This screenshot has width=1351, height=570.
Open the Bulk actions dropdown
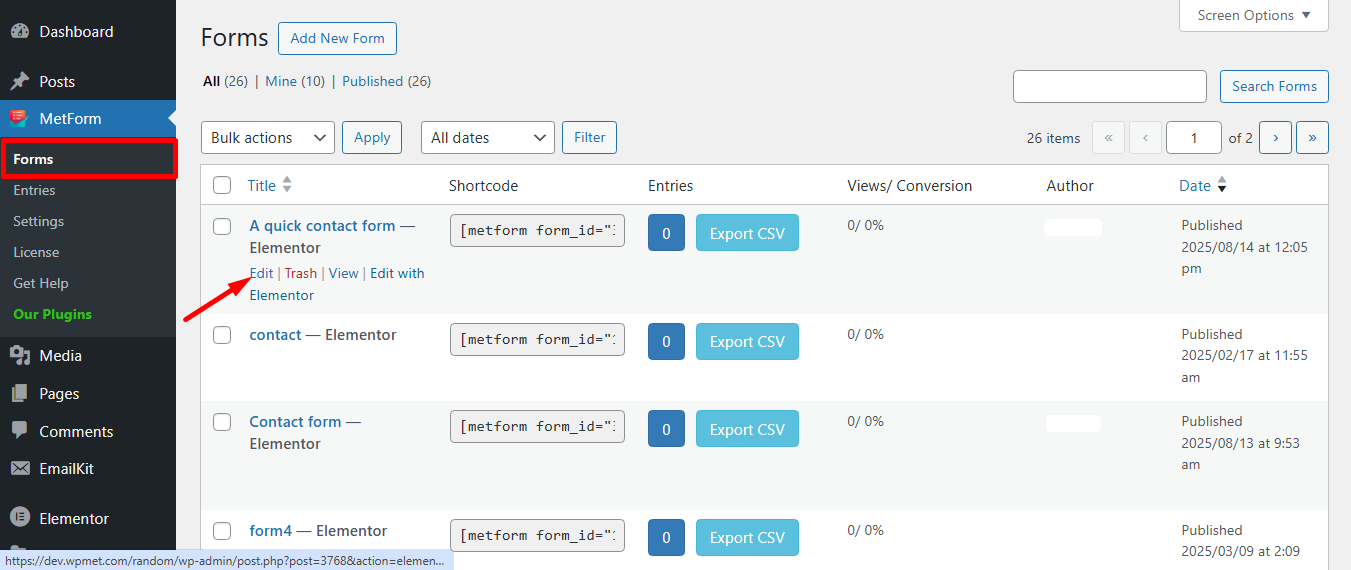click(x=268, y=138)
